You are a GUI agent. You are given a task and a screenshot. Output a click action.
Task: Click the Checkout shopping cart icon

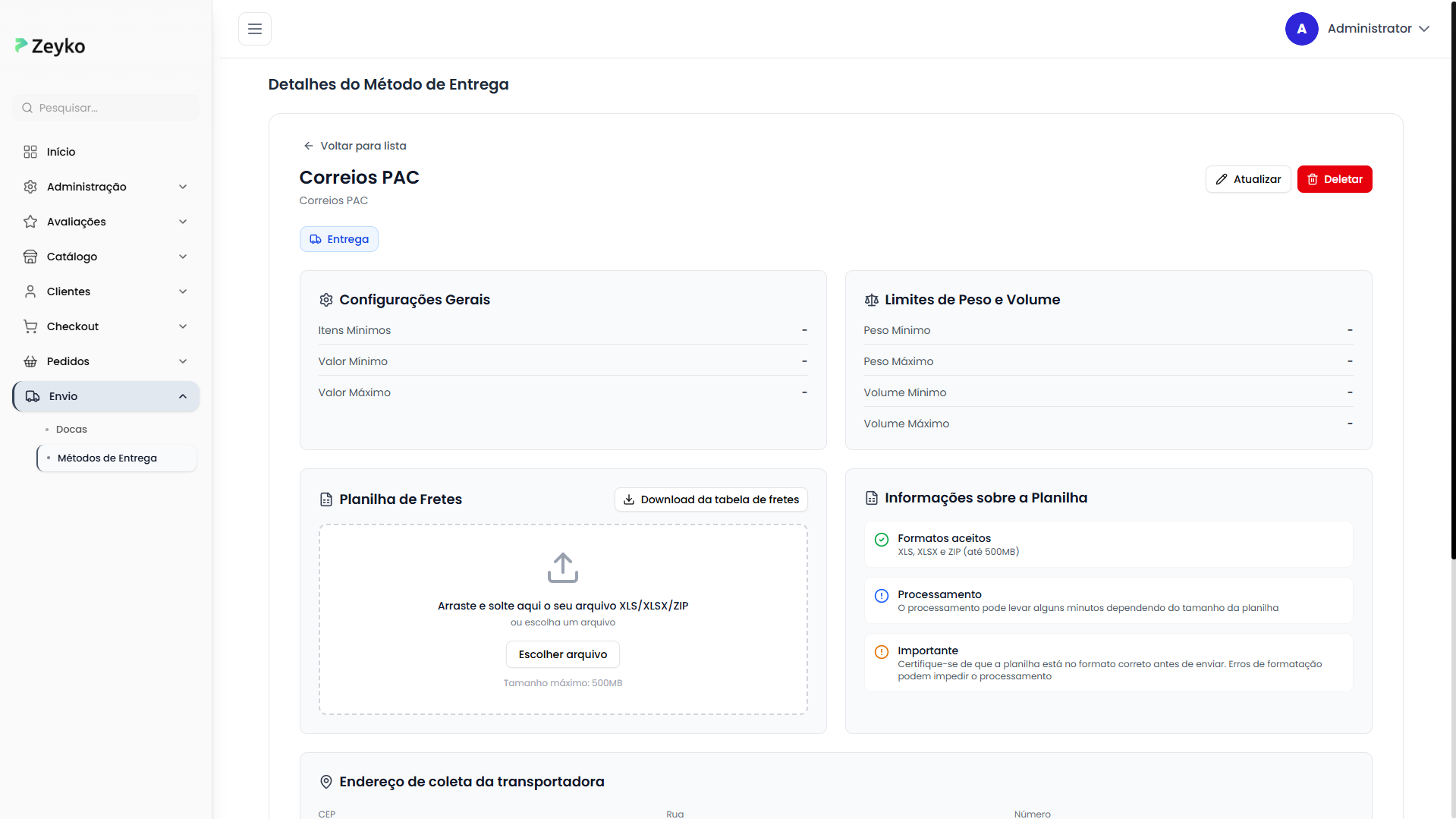[30, 326]
